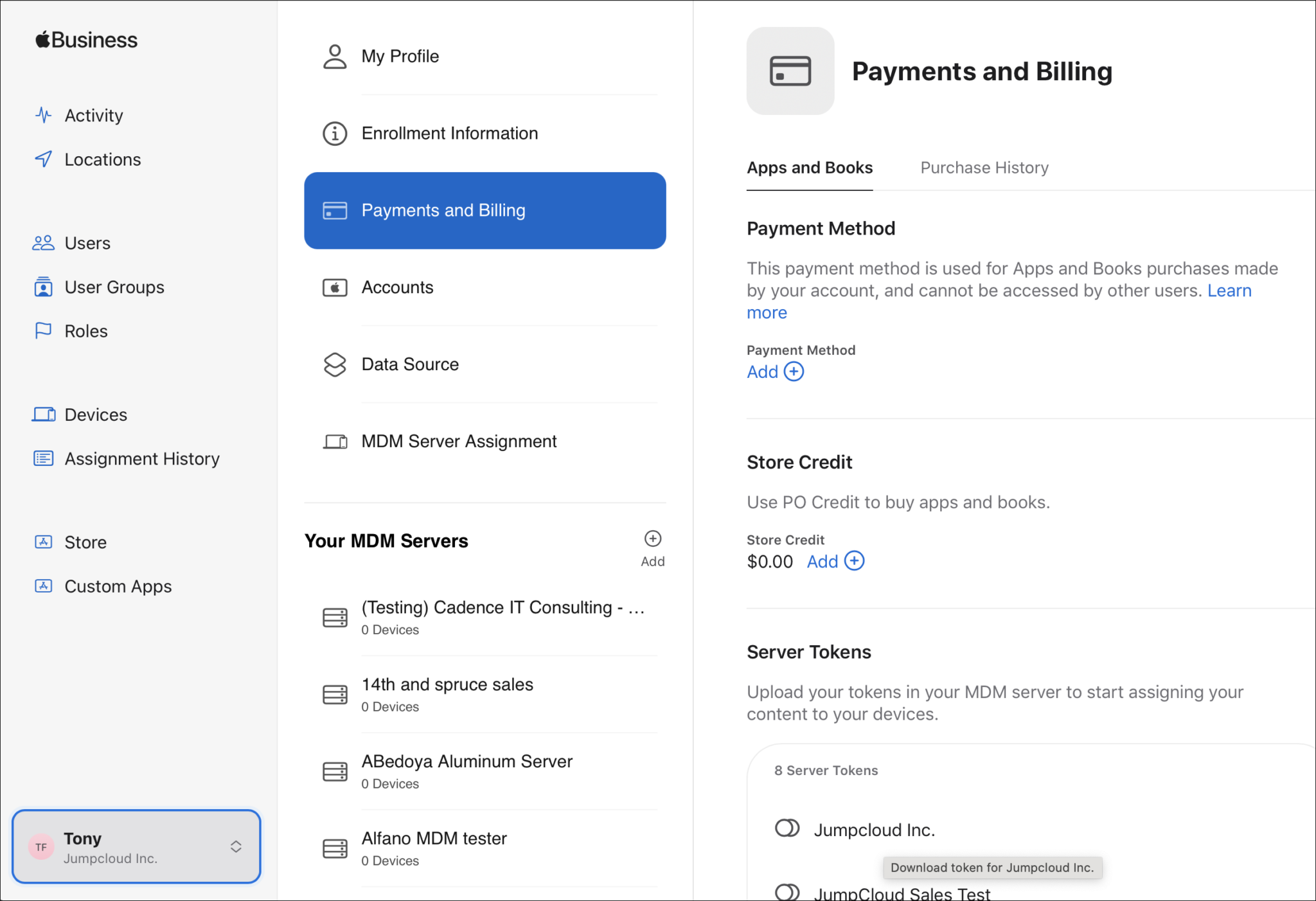This screenshot has height=901, width=1316.
Task: Click the plus icon to add an MDM server
Action: pos(652,539)
